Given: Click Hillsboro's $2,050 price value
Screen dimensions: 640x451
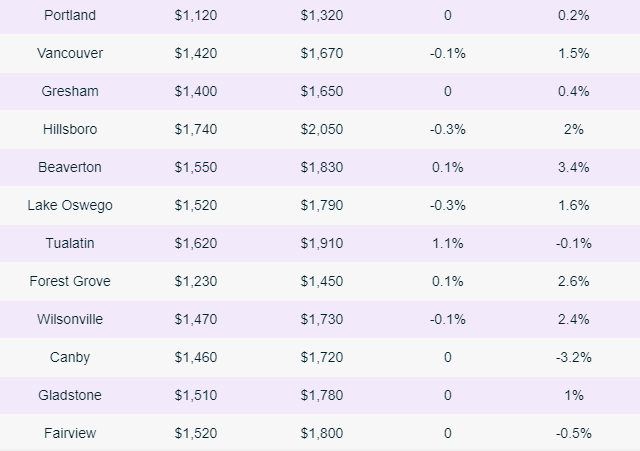Looking at the screenshot, I should point(321,129).
